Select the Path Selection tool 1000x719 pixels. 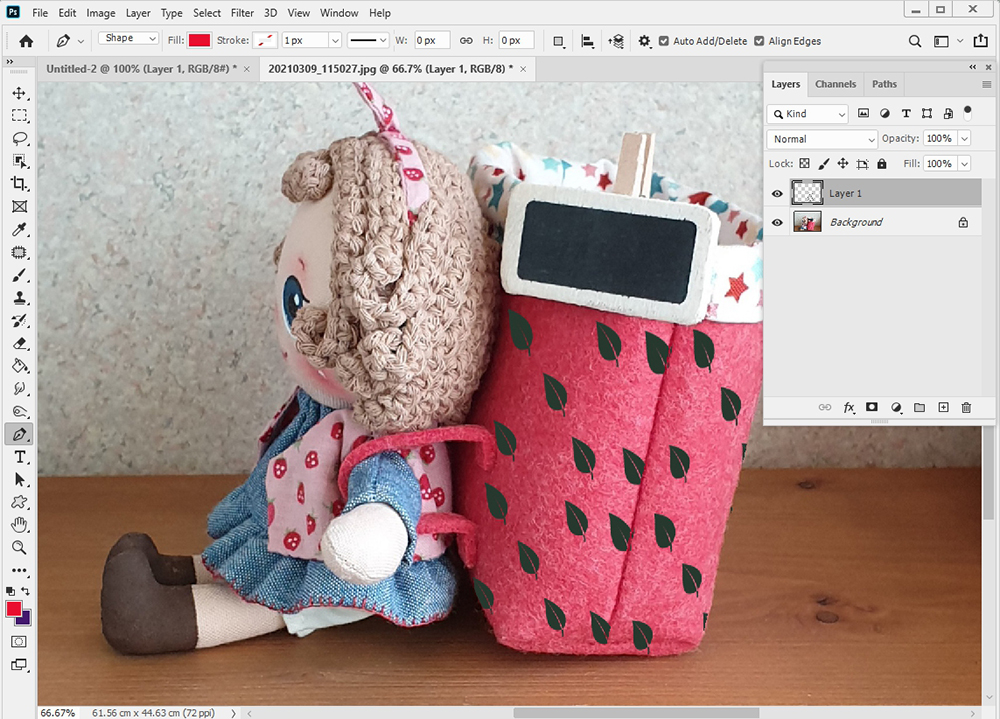pyautogui.click(x=19, y=480)
